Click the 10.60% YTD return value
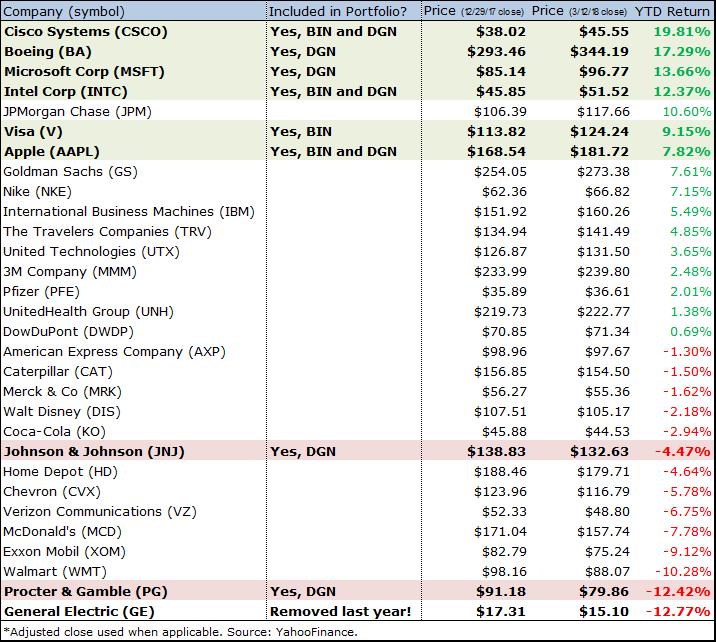 687,112
